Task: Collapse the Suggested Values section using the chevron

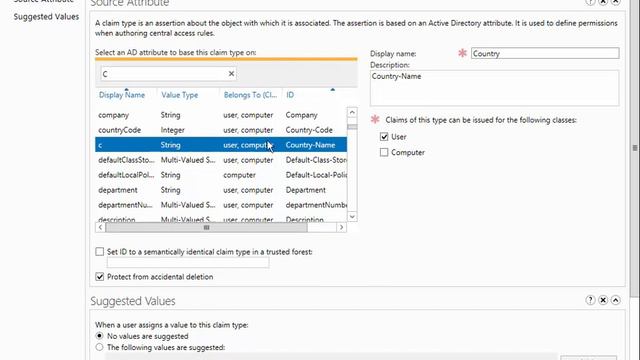Action: pos(616,300)
